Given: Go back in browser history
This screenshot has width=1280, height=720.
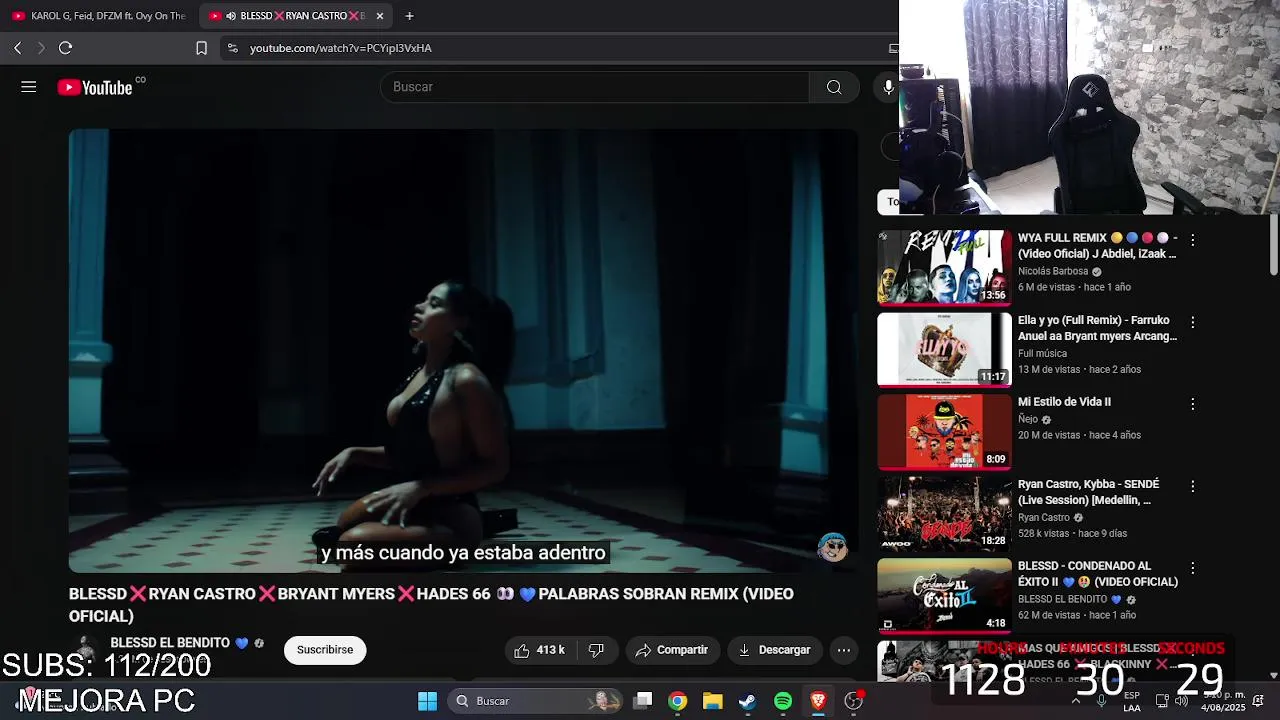Looking at the screenshot, I should point(17,48).
